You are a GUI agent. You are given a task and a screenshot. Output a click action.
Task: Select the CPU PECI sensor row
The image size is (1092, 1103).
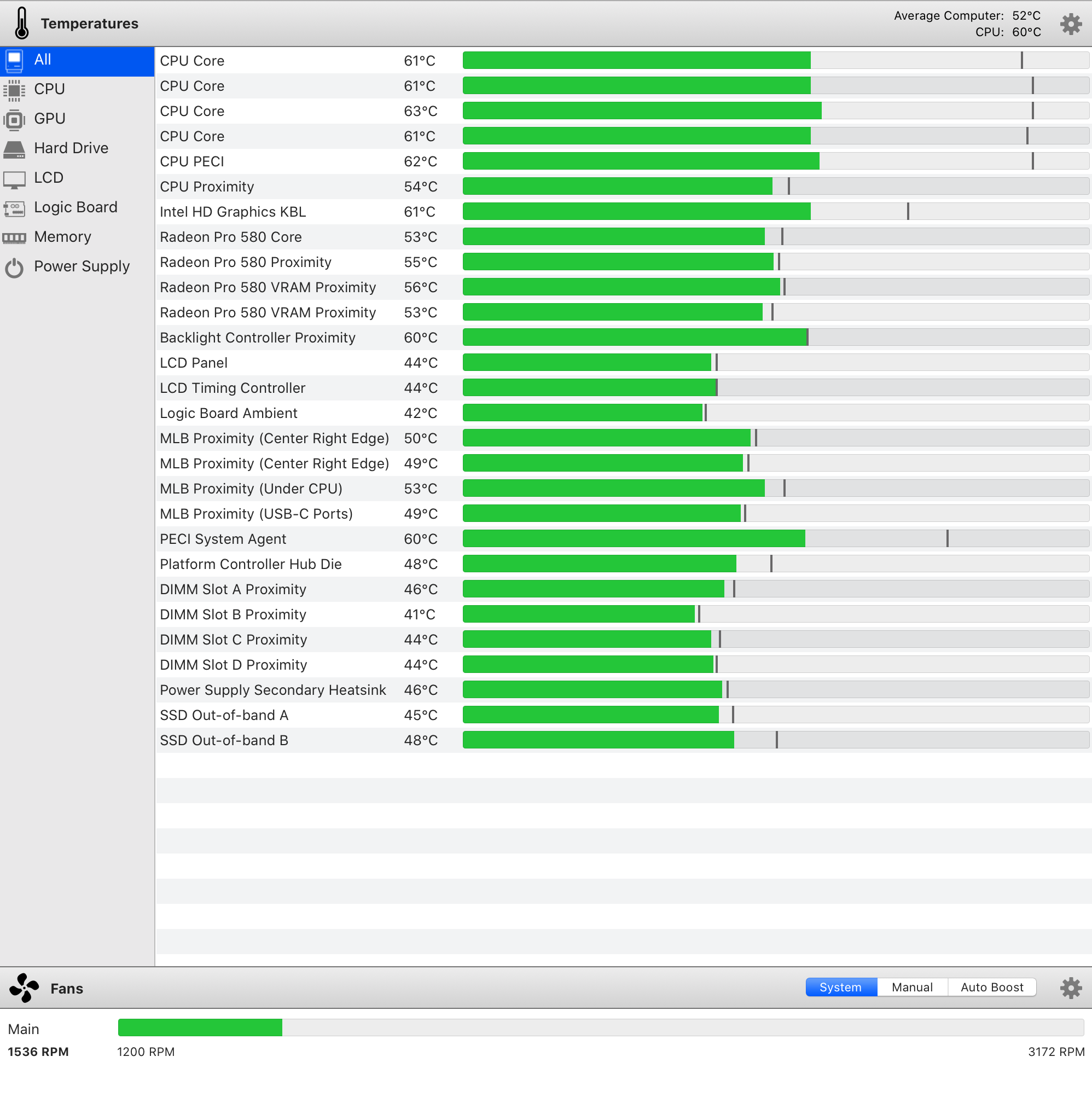point(192,161)
